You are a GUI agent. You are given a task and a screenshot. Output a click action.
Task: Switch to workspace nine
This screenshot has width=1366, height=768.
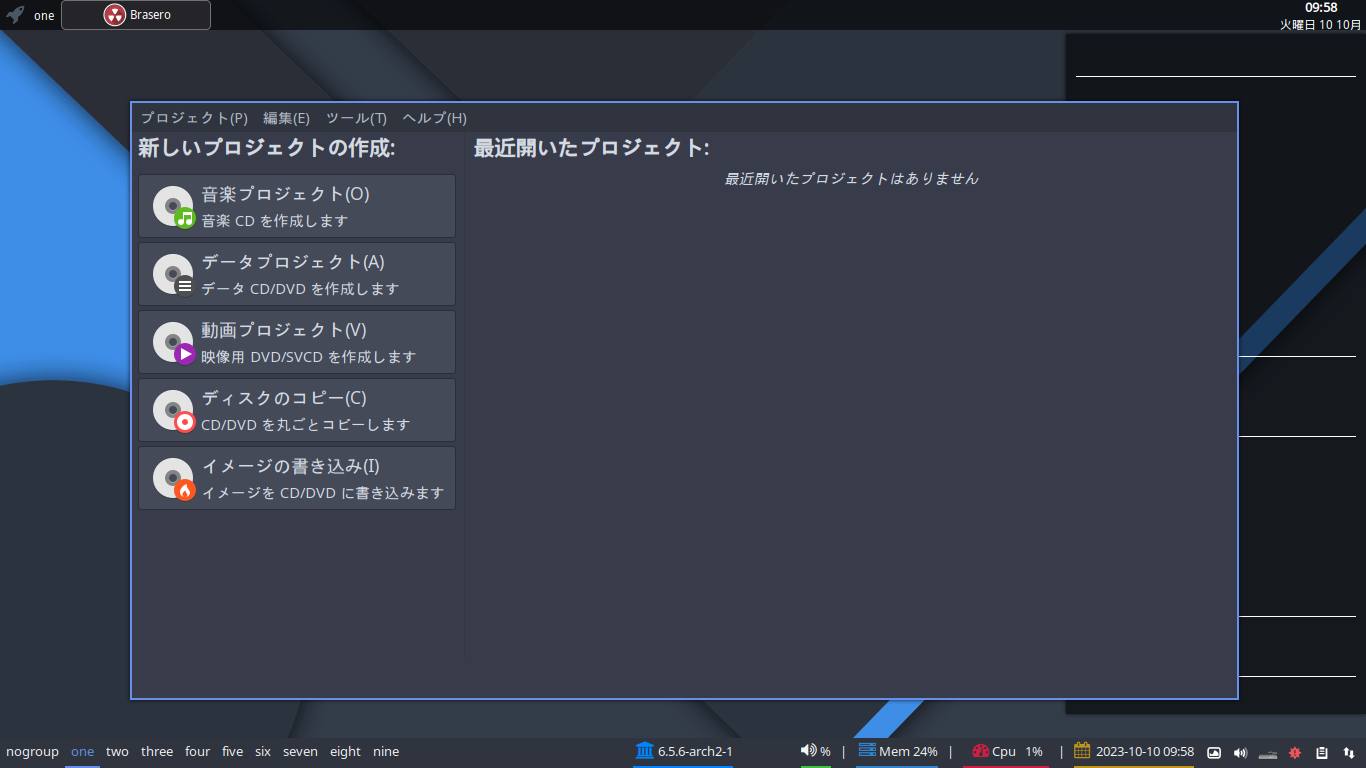click(x=386, y=752)
